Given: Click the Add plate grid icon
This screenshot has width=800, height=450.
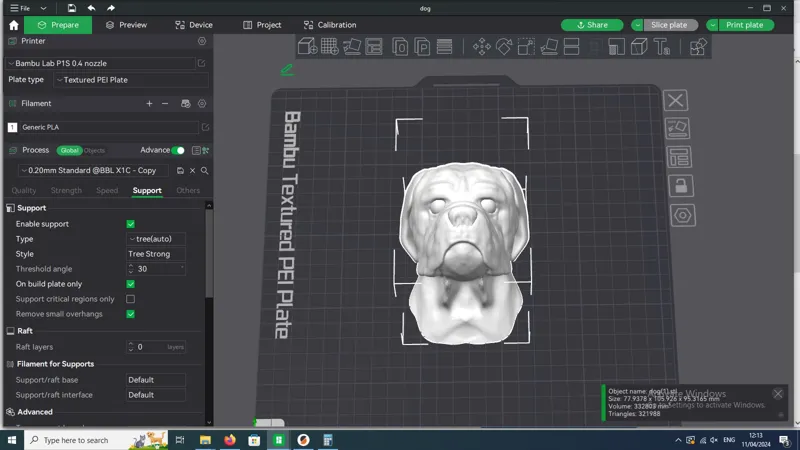Looking at the screenshot, I should [330, 46].
